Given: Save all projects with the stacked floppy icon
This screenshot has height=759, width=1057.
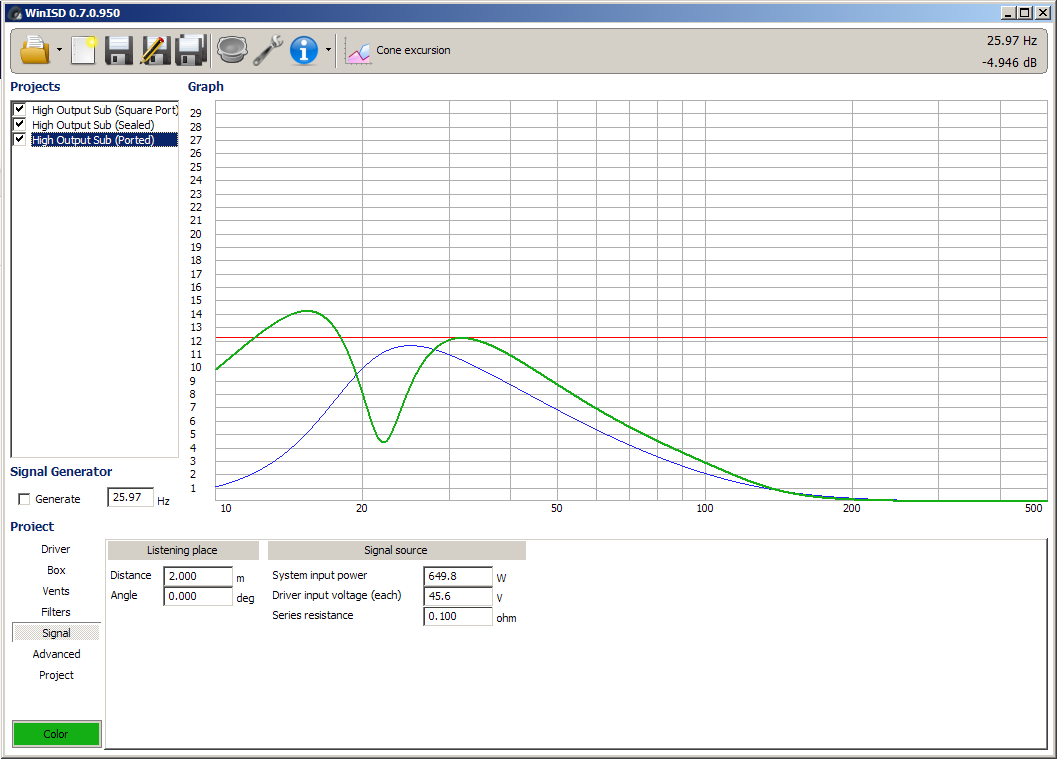Looking at the screenshot, I should 191,50.
